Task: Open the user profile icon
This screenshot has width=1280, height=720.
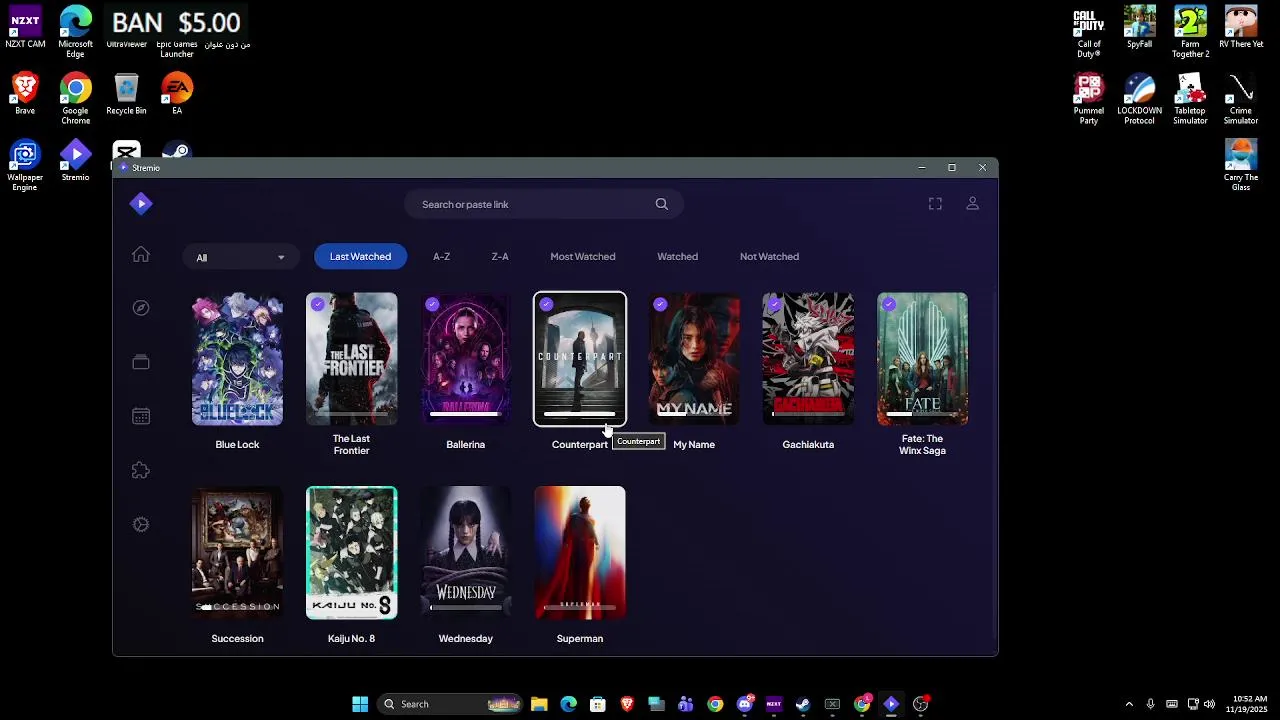Action: (x=972, y=204)
